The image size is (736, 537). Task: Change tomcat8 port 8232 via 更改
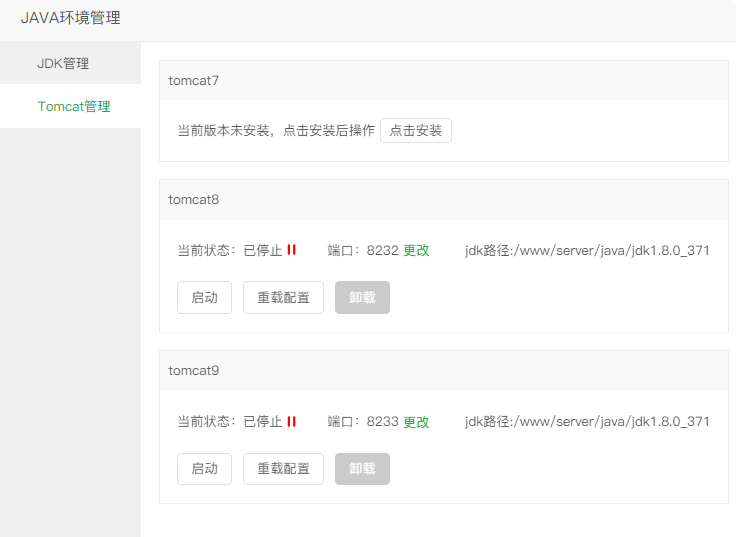tap(416, 250)
